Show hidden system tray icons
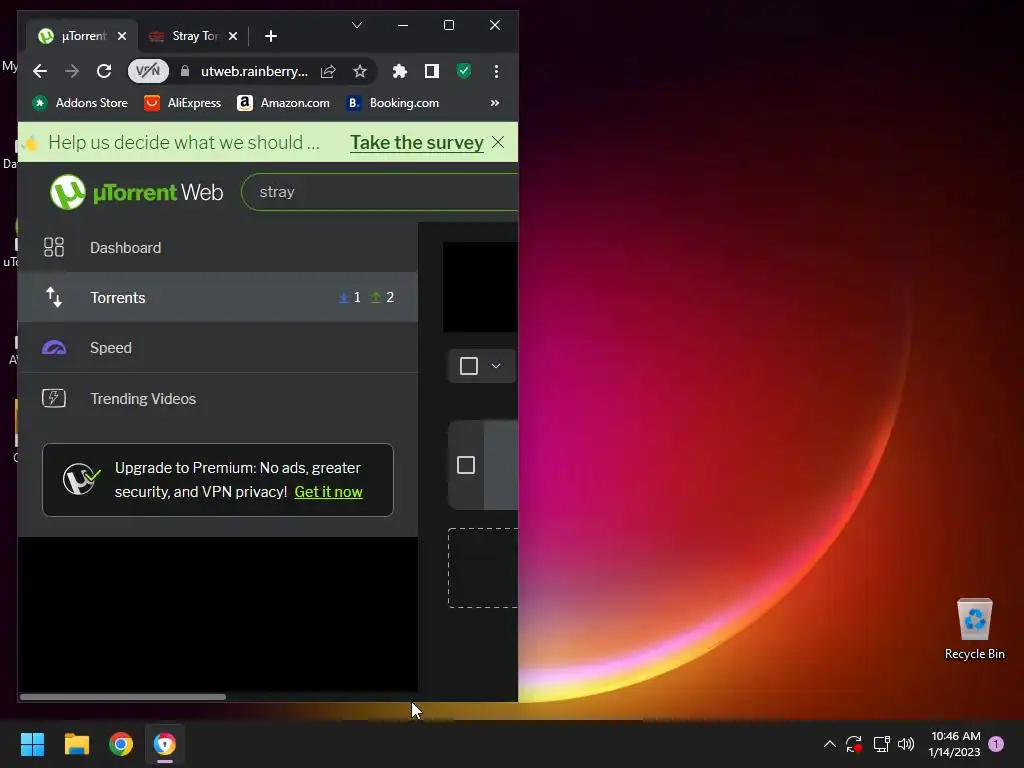 [x=829, y=744]
